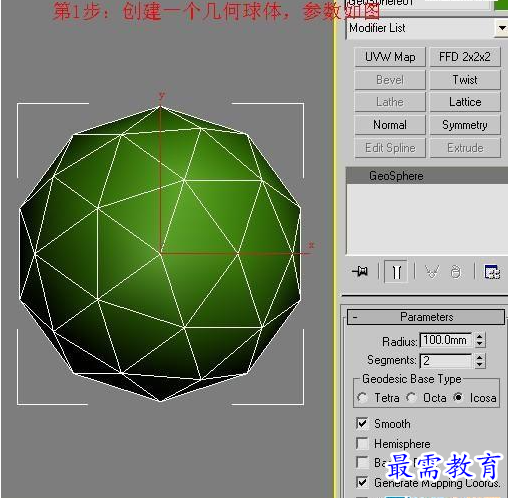Screen dimensions: 509x498
Task: Select the Octa base type
Action: [x=412, y=398]
